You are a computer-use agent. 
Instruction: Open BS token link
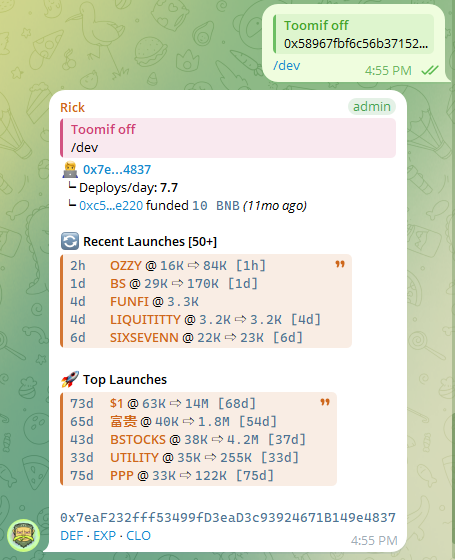pyautogui.click(x=118, y=284)
